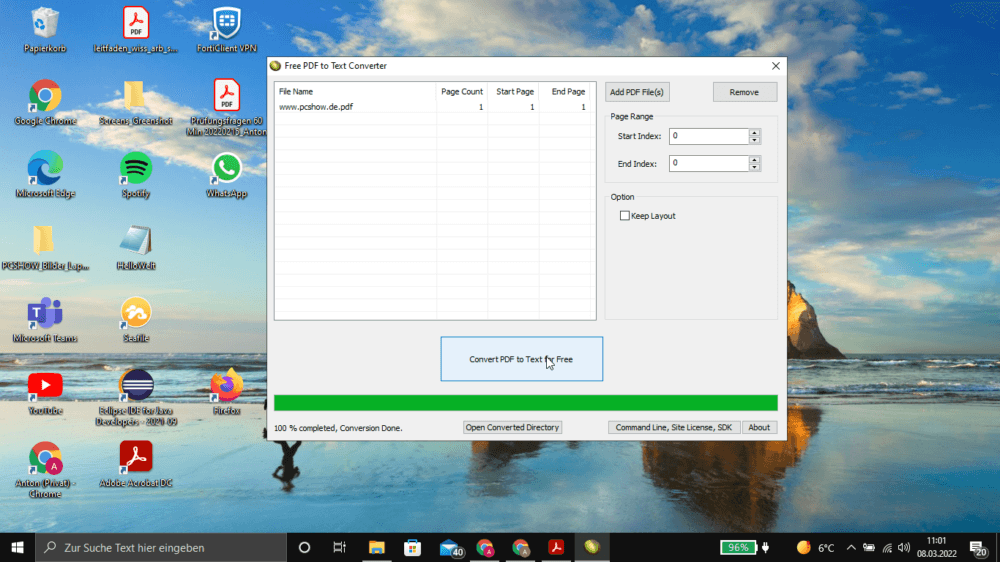Open notification center in taskbar
The image size is (1000, 562).
(978, 547)
